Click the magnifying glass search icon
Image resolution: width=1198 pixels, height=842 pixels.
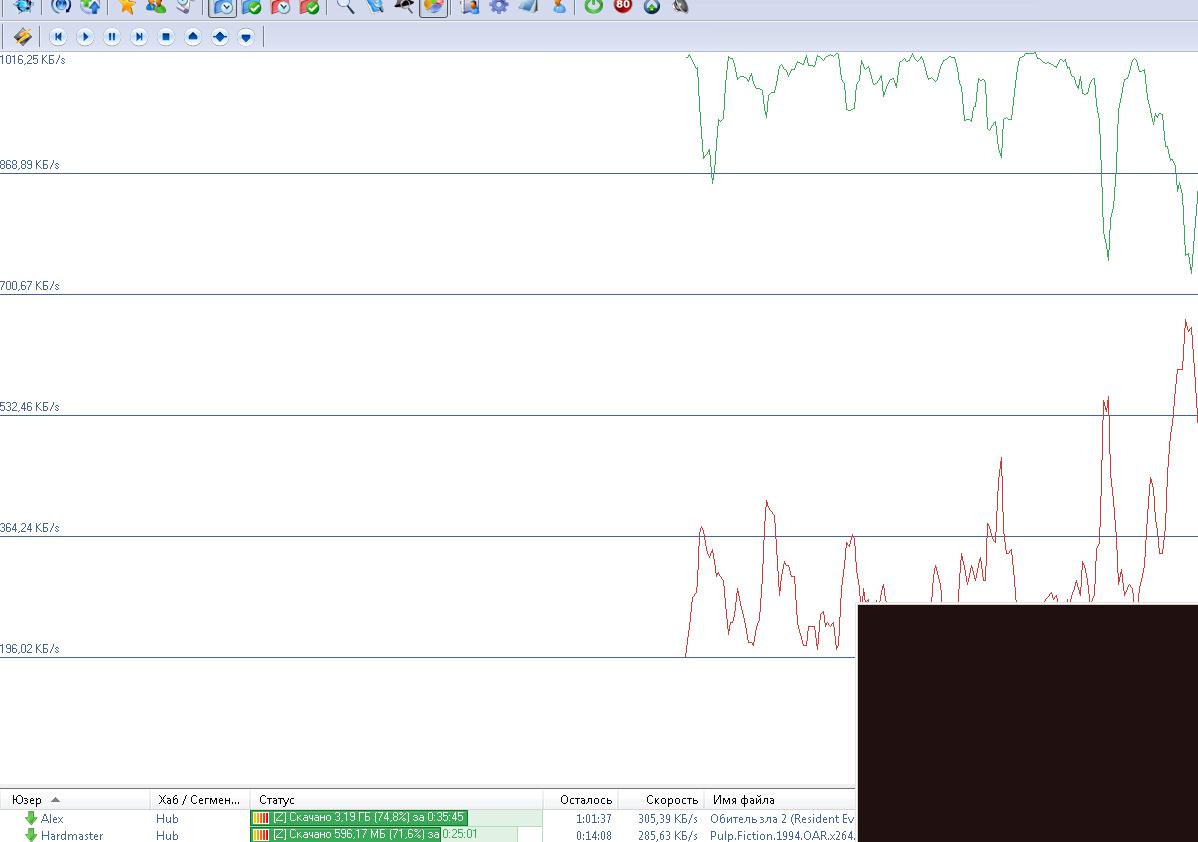[345, 6]
